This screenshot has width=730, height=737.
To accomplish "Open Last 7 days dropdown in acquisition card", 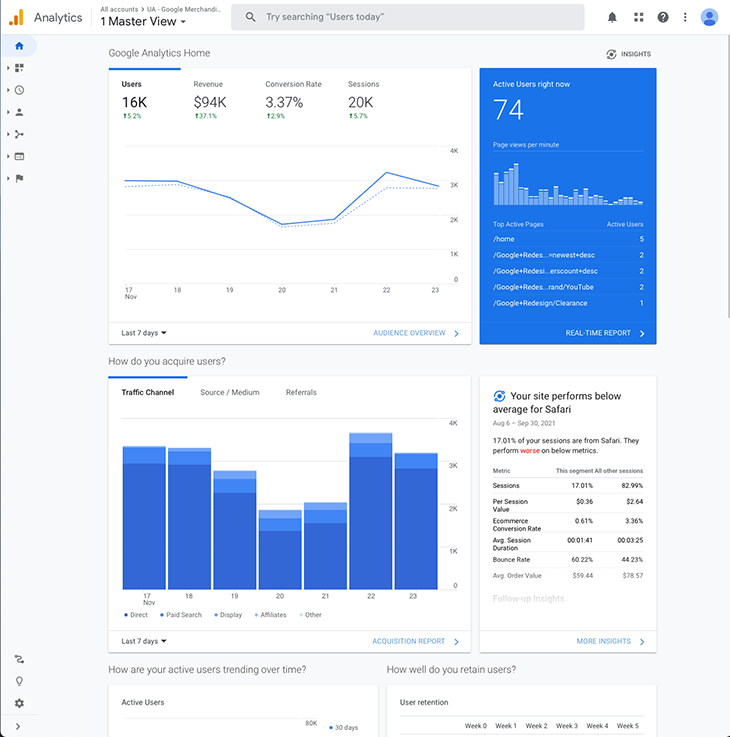I will click(x=144, y=642).
